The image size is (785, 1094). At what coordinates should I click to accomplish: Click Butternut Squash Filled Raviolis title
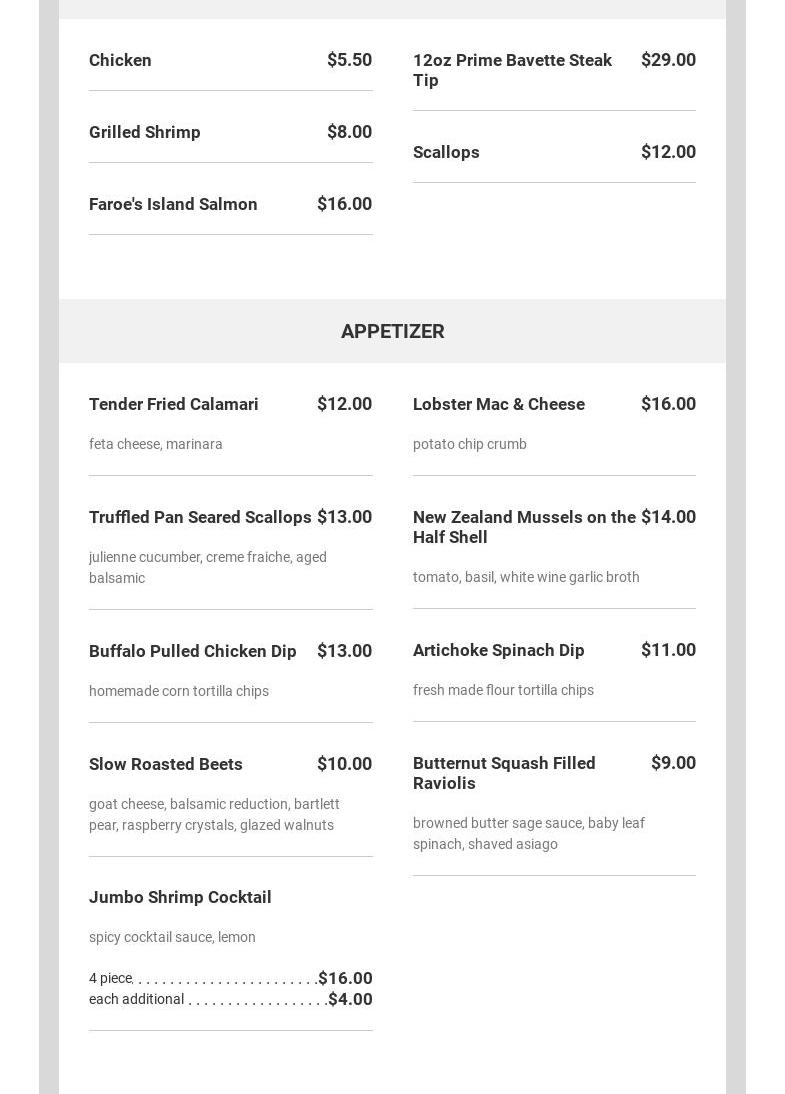pyautogui.click(x=504, y=773)
